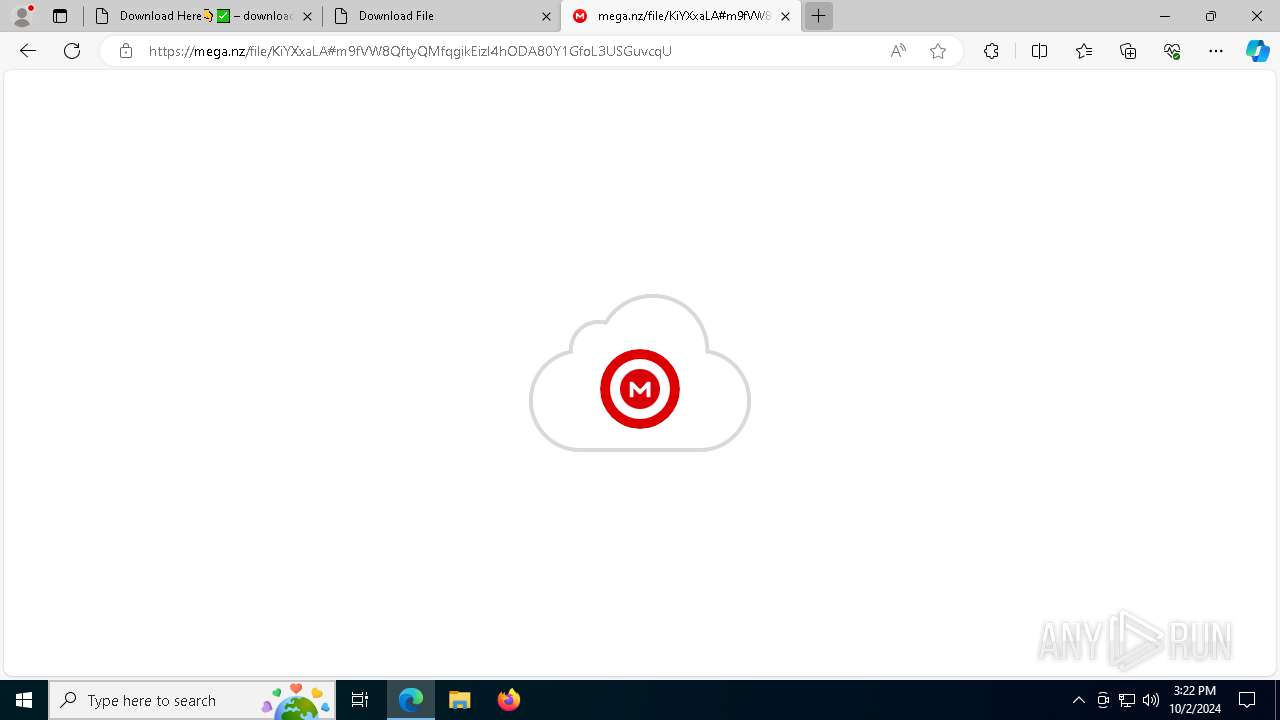Click the Meet Now tray icon
Viewport: 1280px width, 720px height.
tap(1103, 700)
